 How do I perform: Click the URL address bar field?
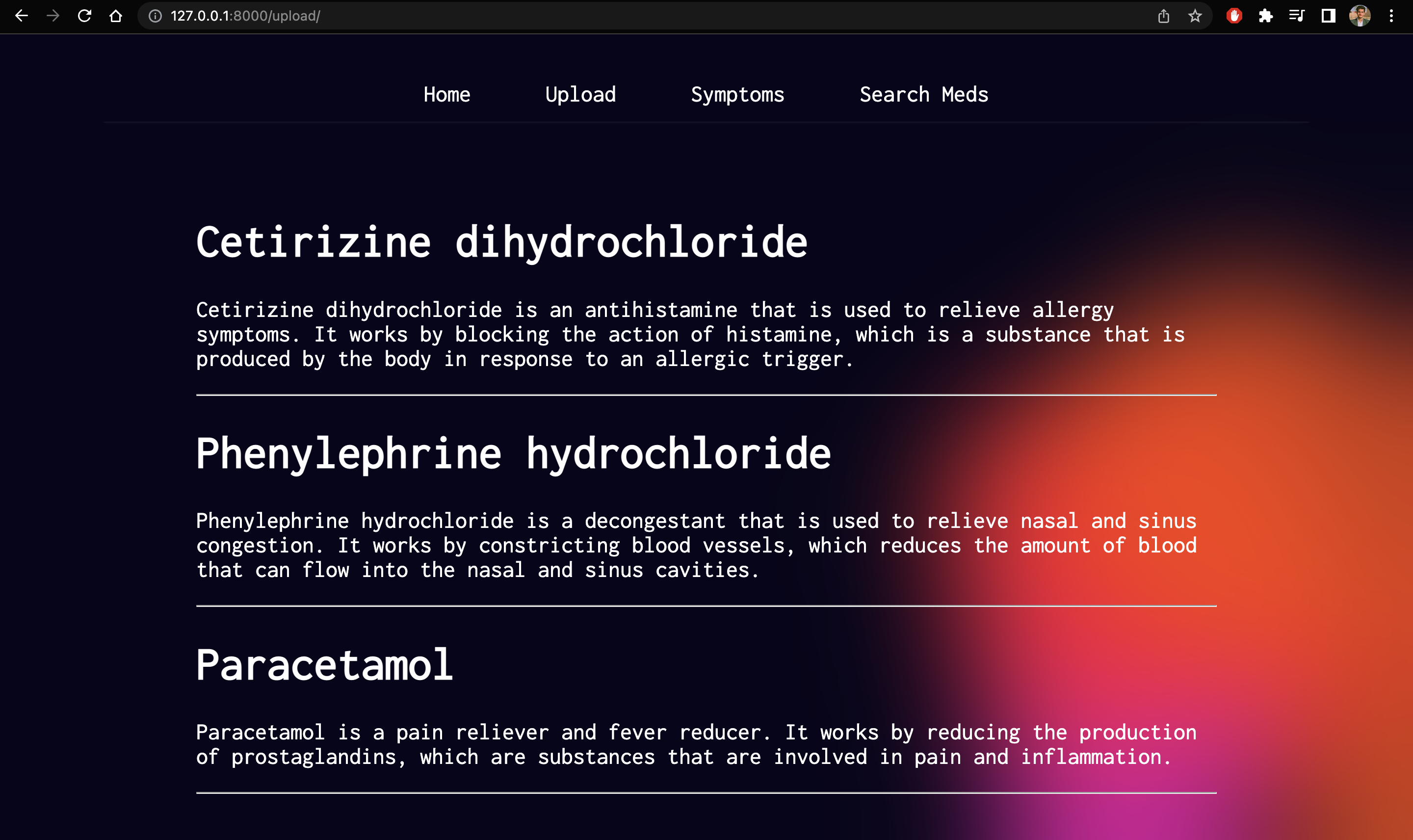623,16
